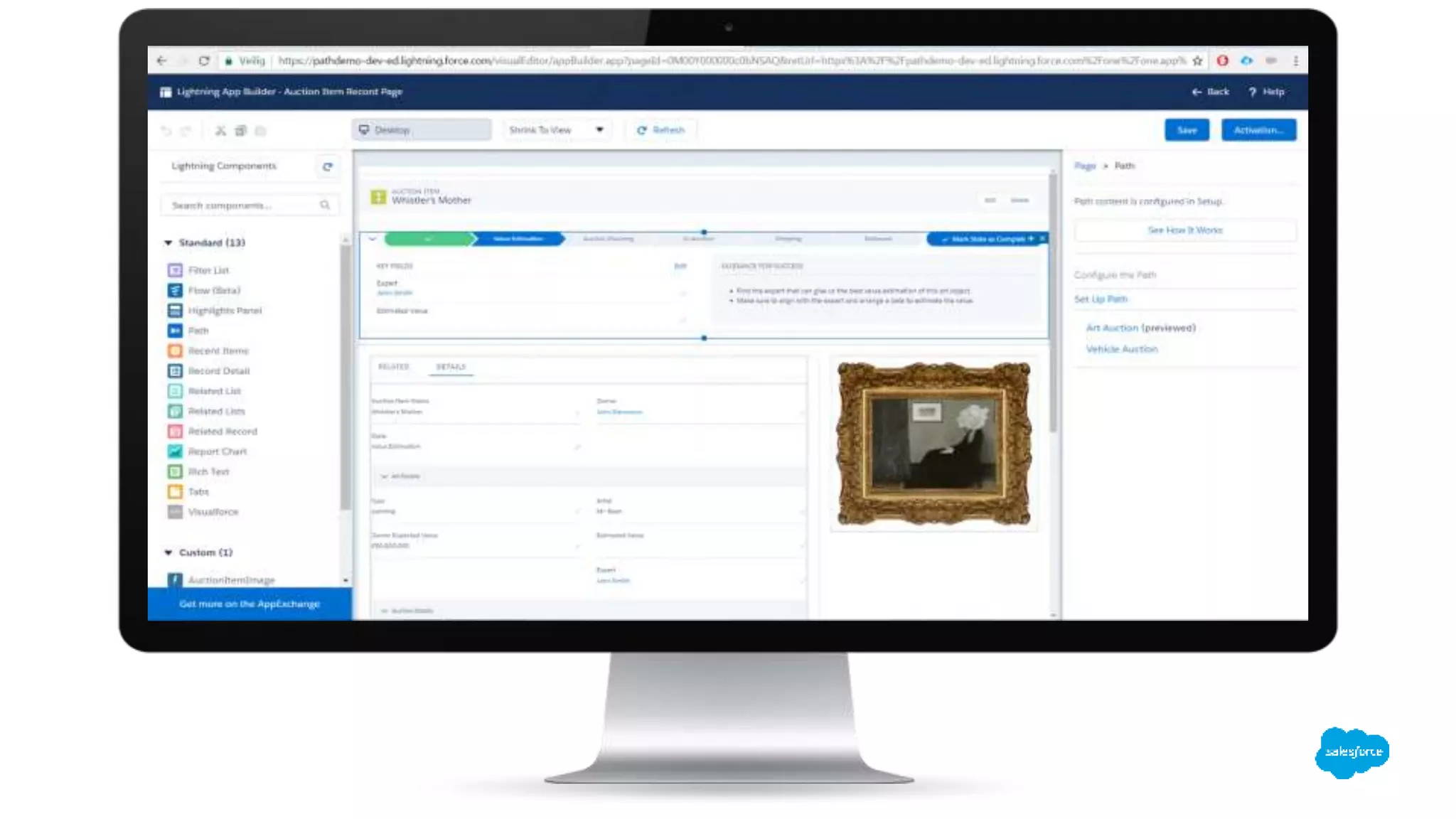Open the Vehicle Auction link
Viewport: 1456px width, 819px height.
coord(1121,349)
